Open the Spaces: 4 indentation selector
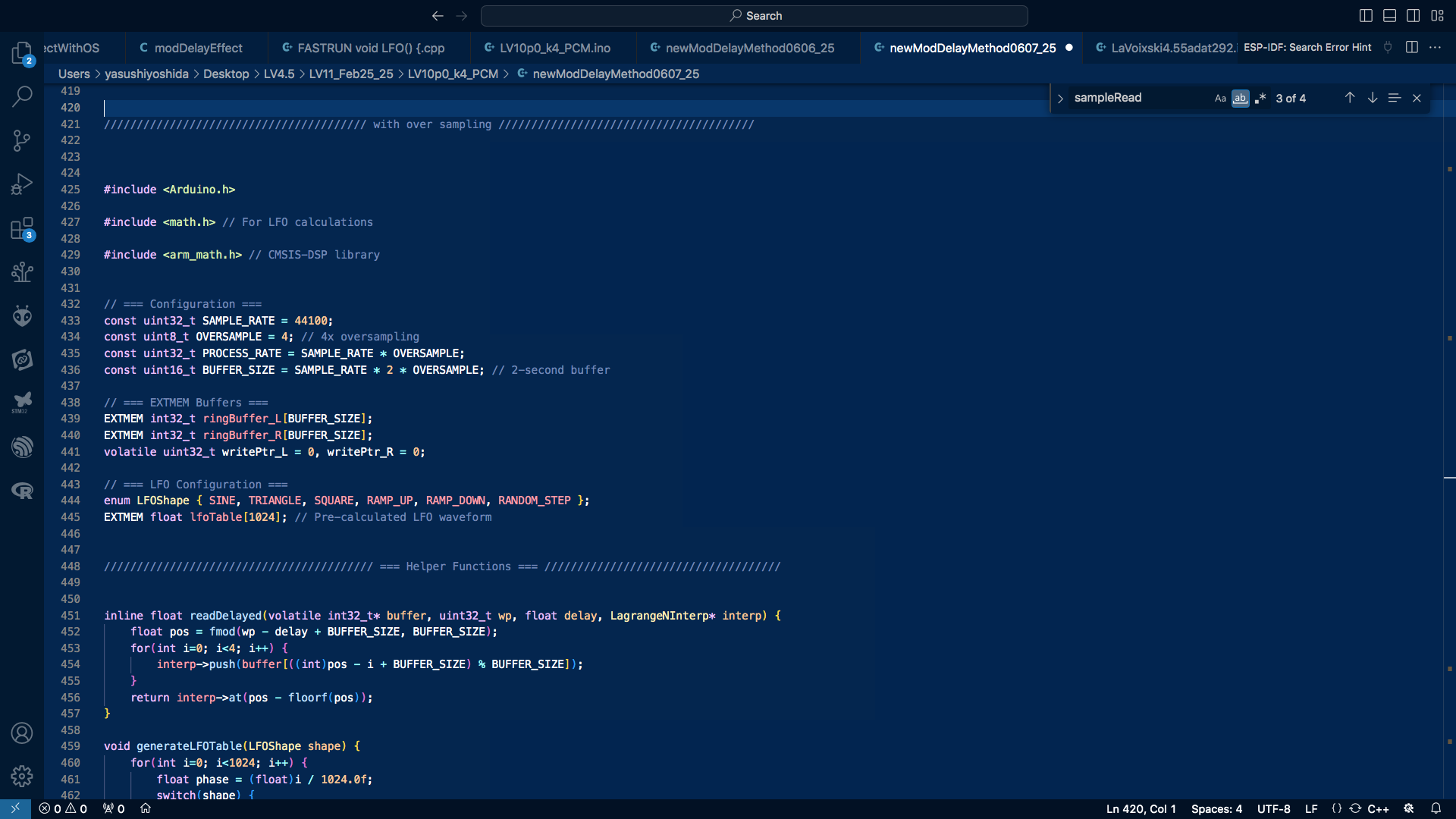The image size is (1456, 819). (x=1216, y=808)
